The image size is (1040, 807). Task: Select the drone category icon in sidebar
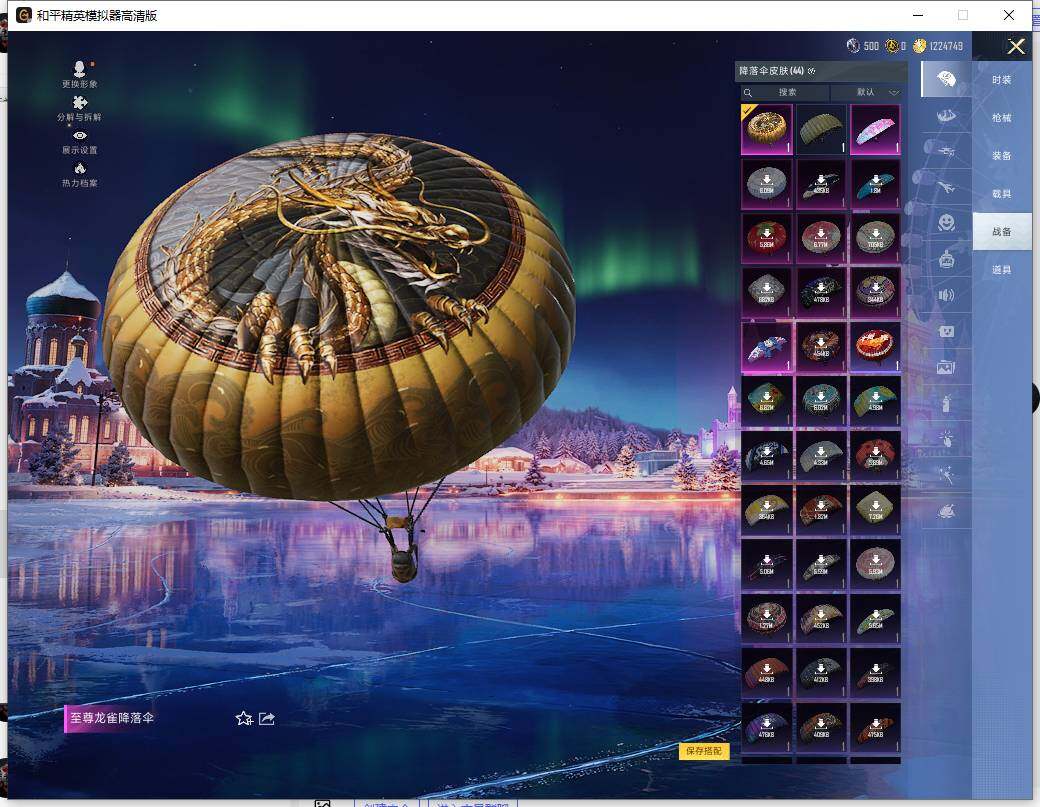[946, 151]
